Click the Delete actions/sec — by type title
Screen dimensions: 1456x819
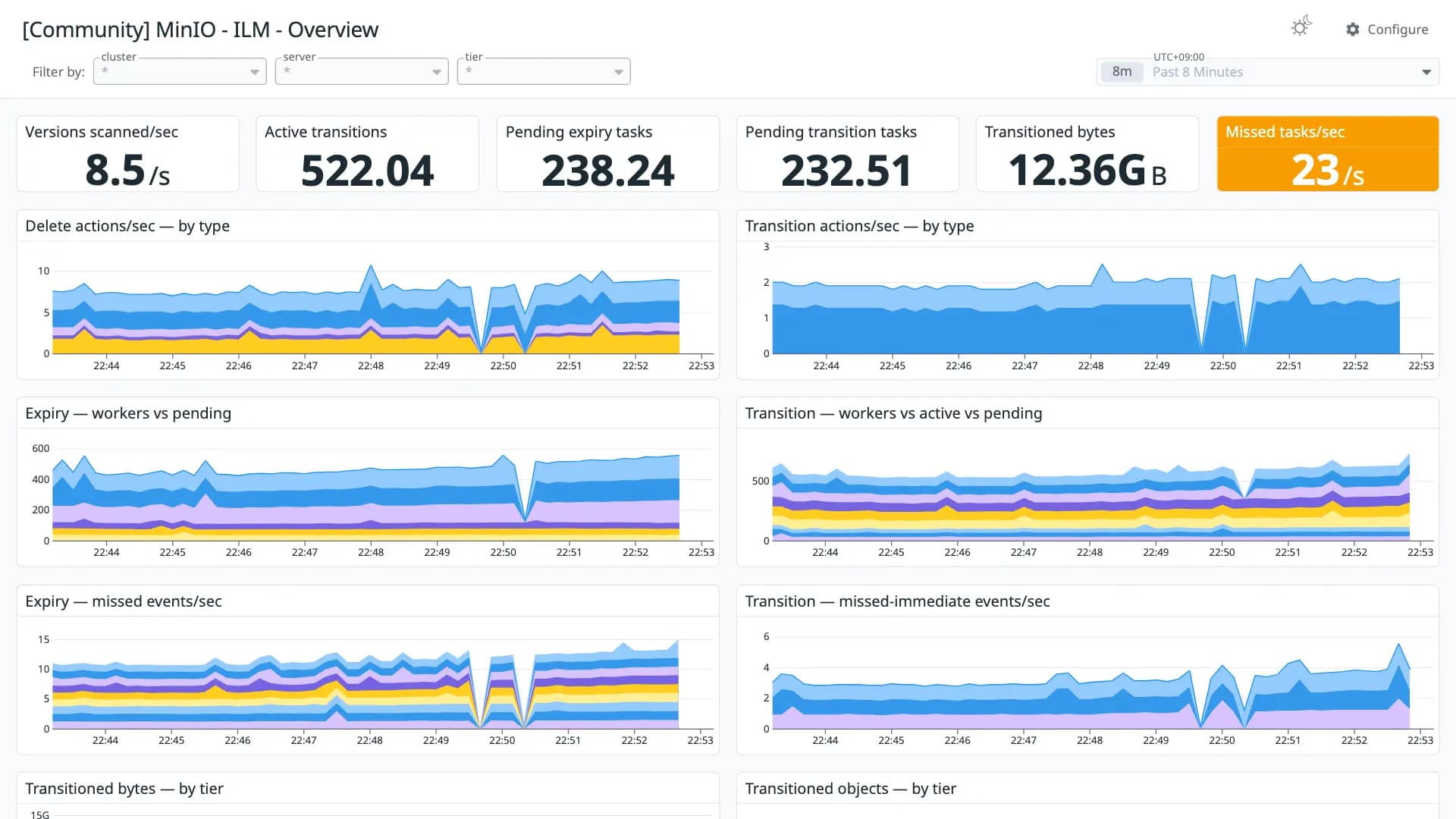click(127, 226)
